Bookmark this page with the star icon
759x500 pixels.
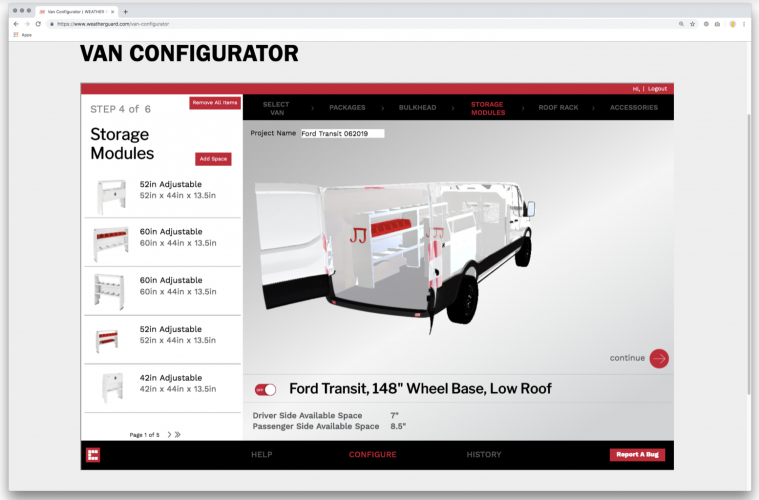click(x=692, y=24)
